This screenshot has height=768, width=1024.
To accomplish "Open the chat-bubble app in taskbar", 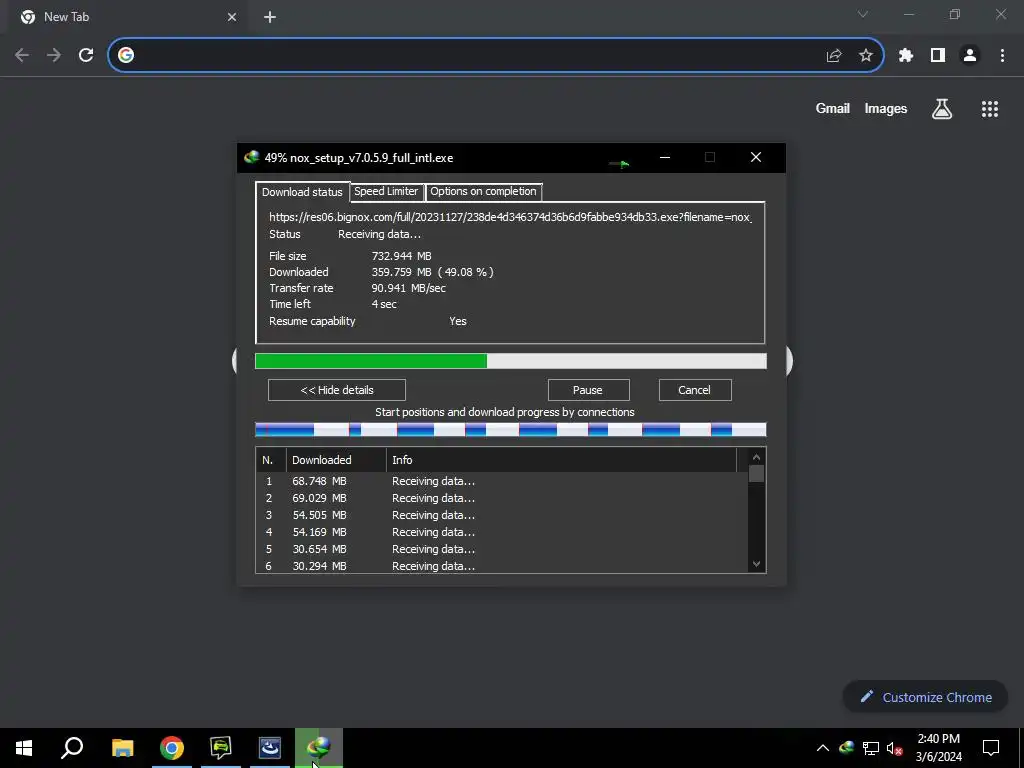I will 221,748.
